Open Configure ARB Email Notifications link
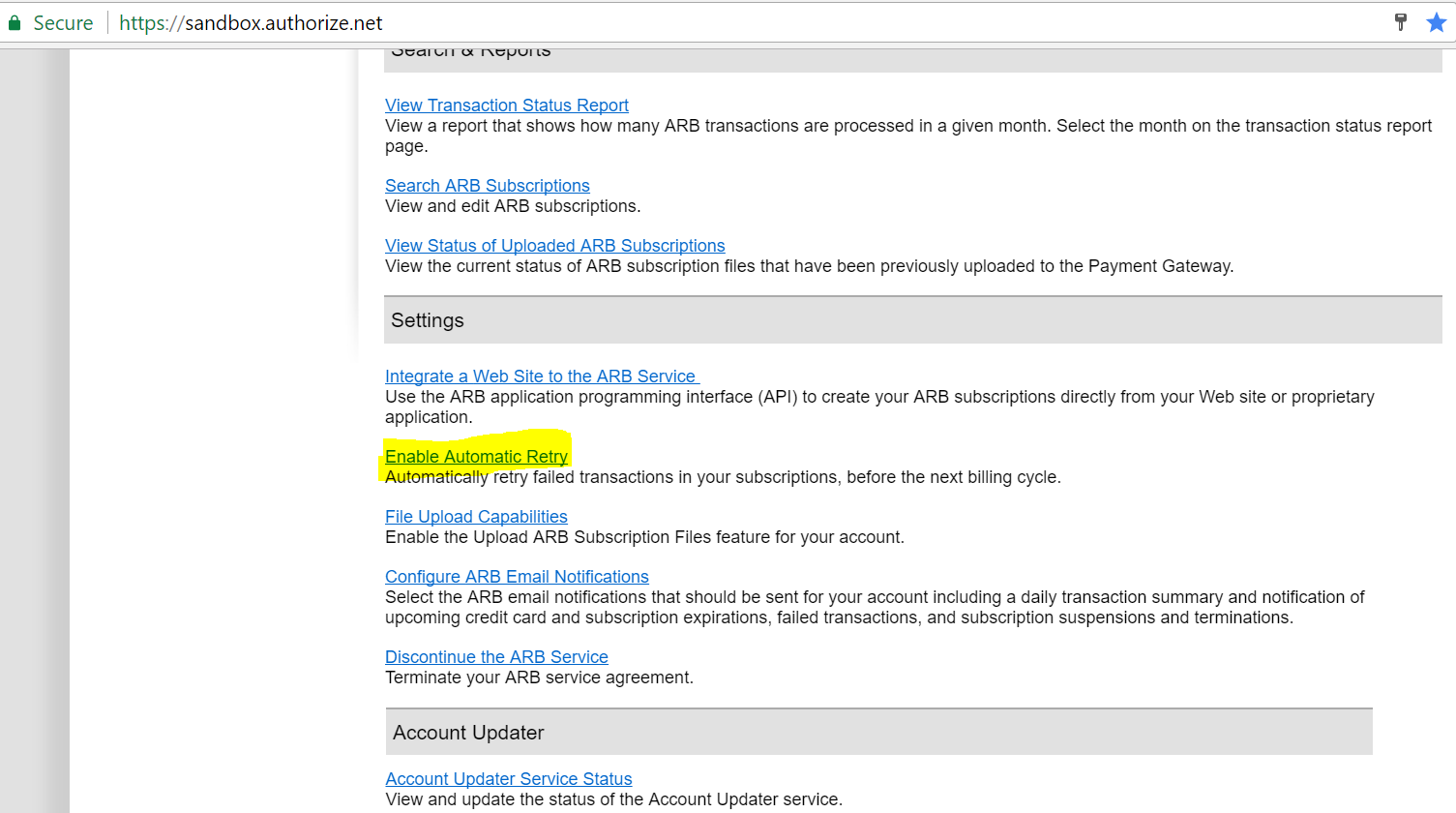 click(517, 577)
